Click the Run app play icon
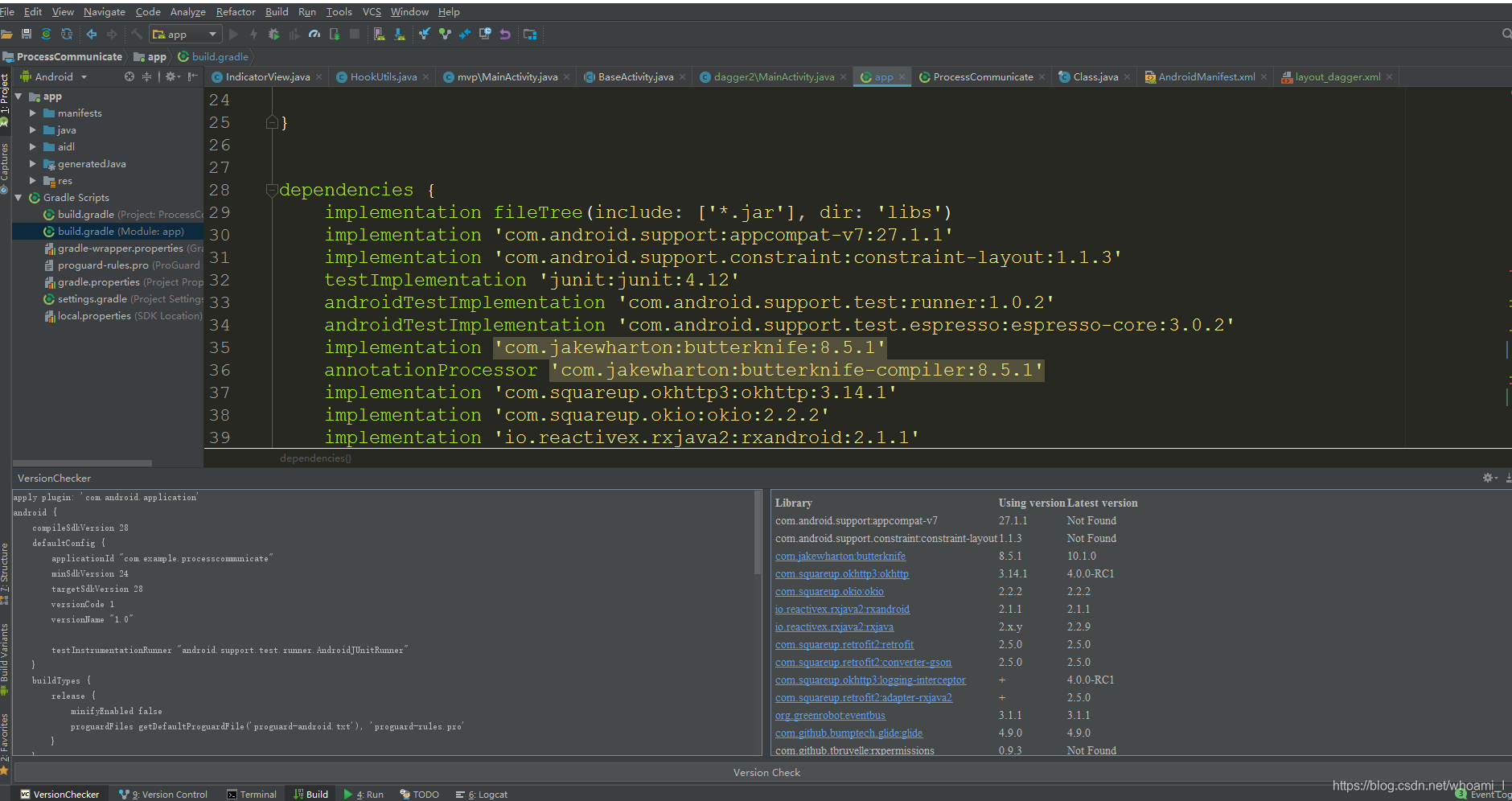This screenshot has height=801, width=1512. tap(234, 34)
